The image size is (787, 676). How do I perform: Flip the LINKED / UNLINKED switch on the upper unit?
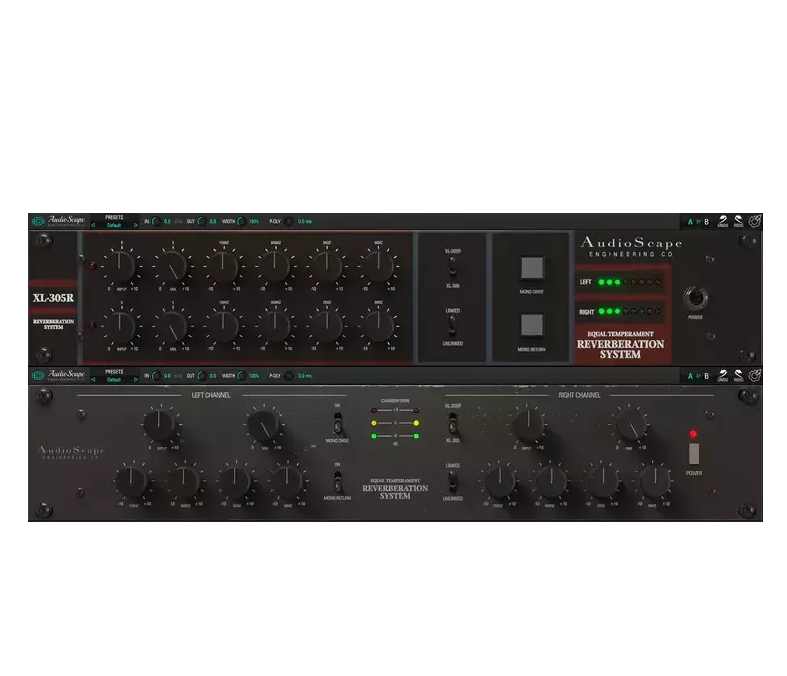452,326
